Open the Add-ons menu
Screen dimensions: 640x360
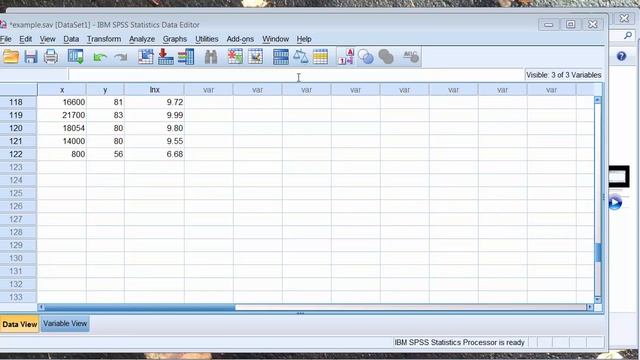(x=240, y=39)
